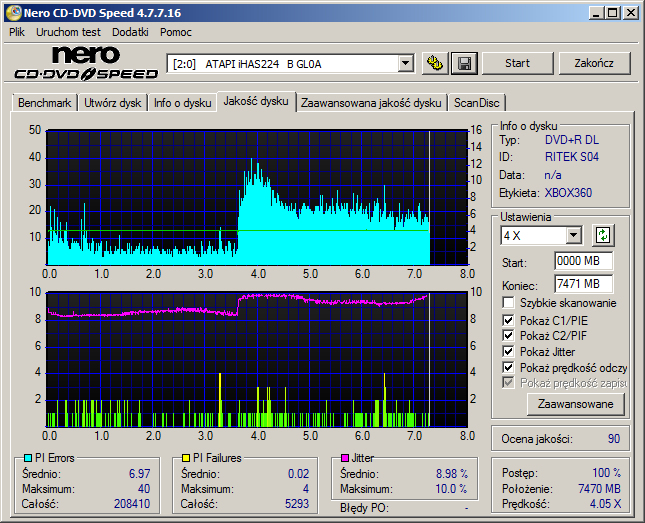
Task: Switch to the Utwórz dysk tab
Action: [x=113, y=103]
